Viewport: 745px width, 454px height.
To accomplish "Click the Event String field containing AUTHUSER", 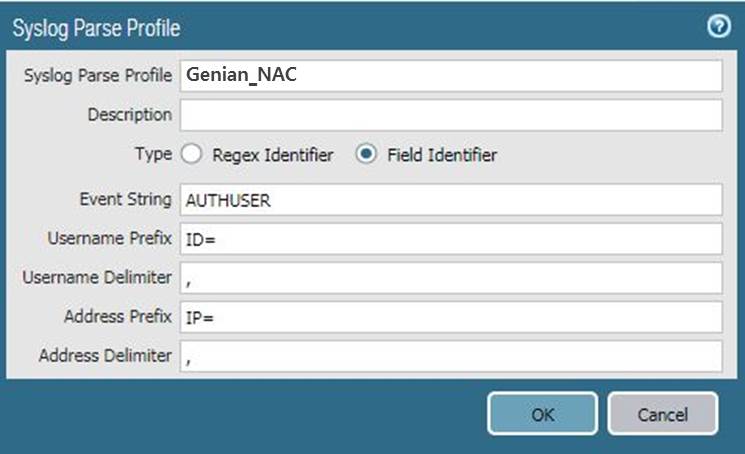I will pyautogui.click(x=450, y=200).
